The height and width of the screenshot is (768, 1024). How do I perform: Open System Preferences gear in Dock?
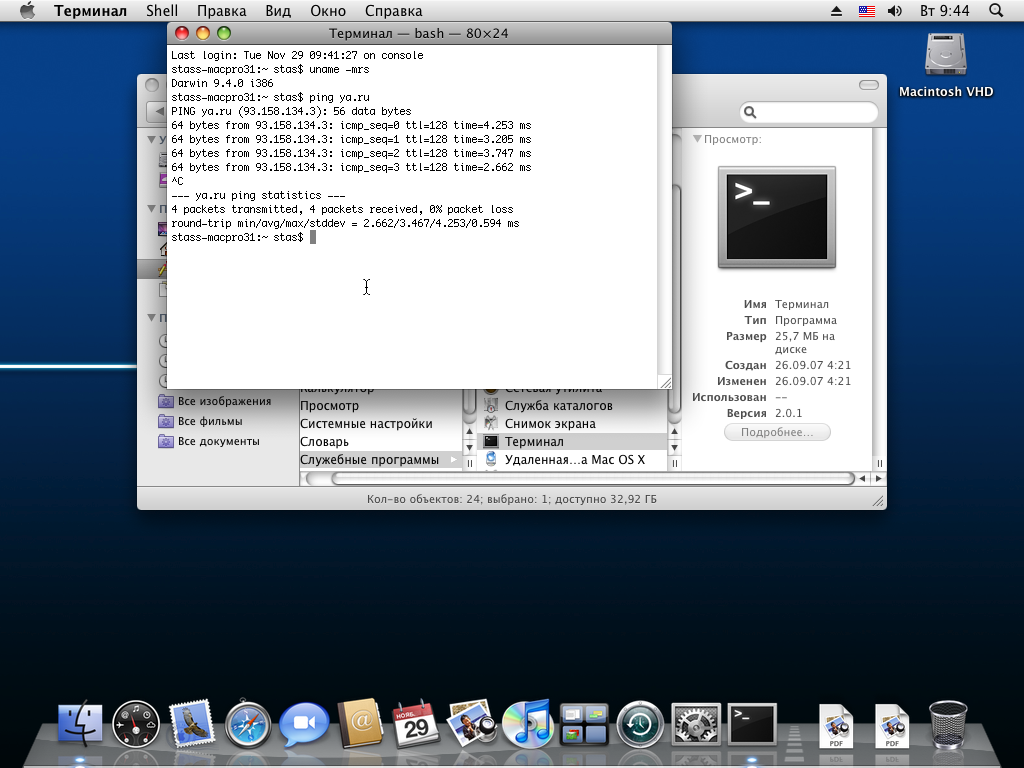(696, 723)
